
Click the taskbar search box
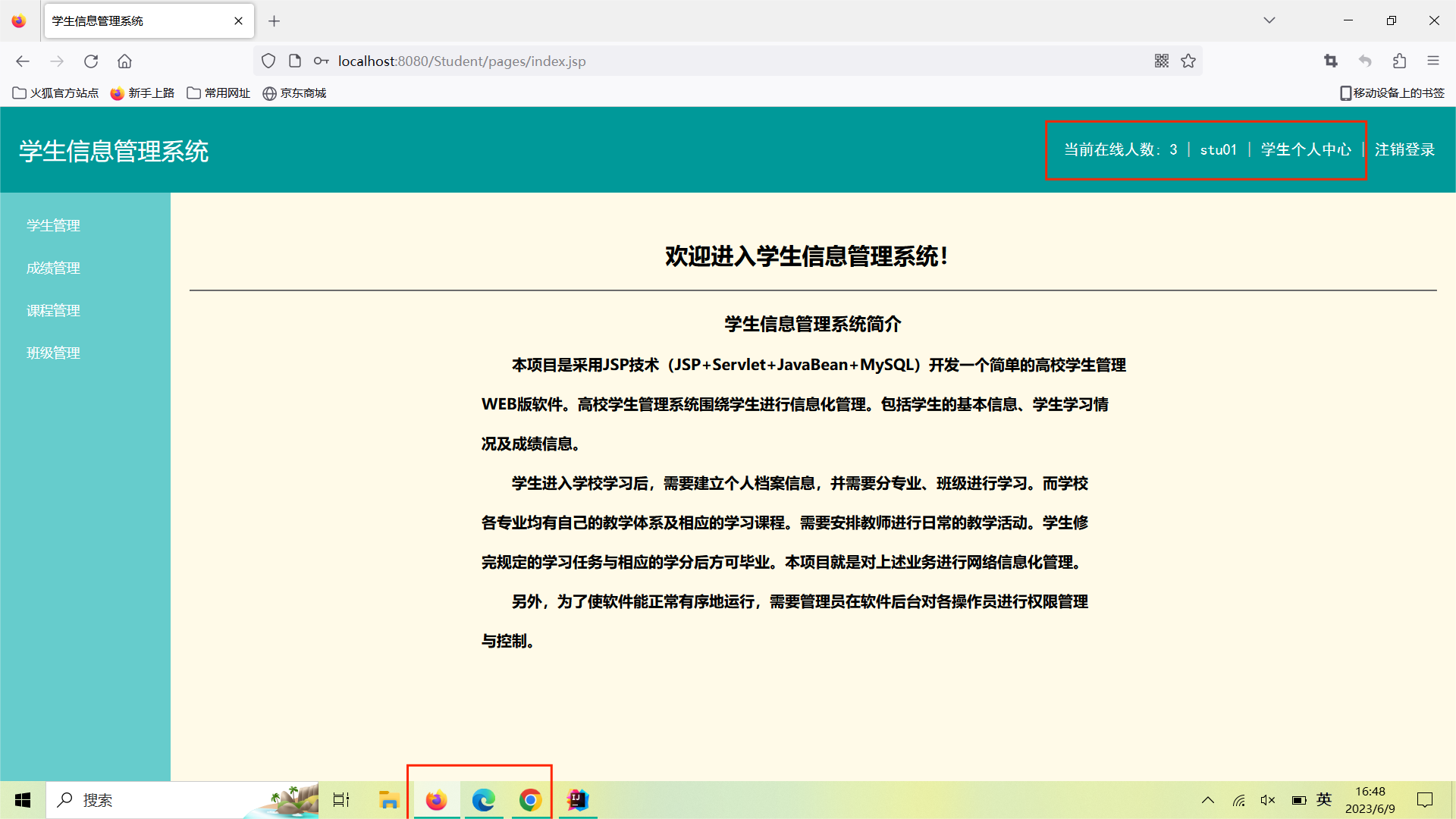click(x=182, y=800)
